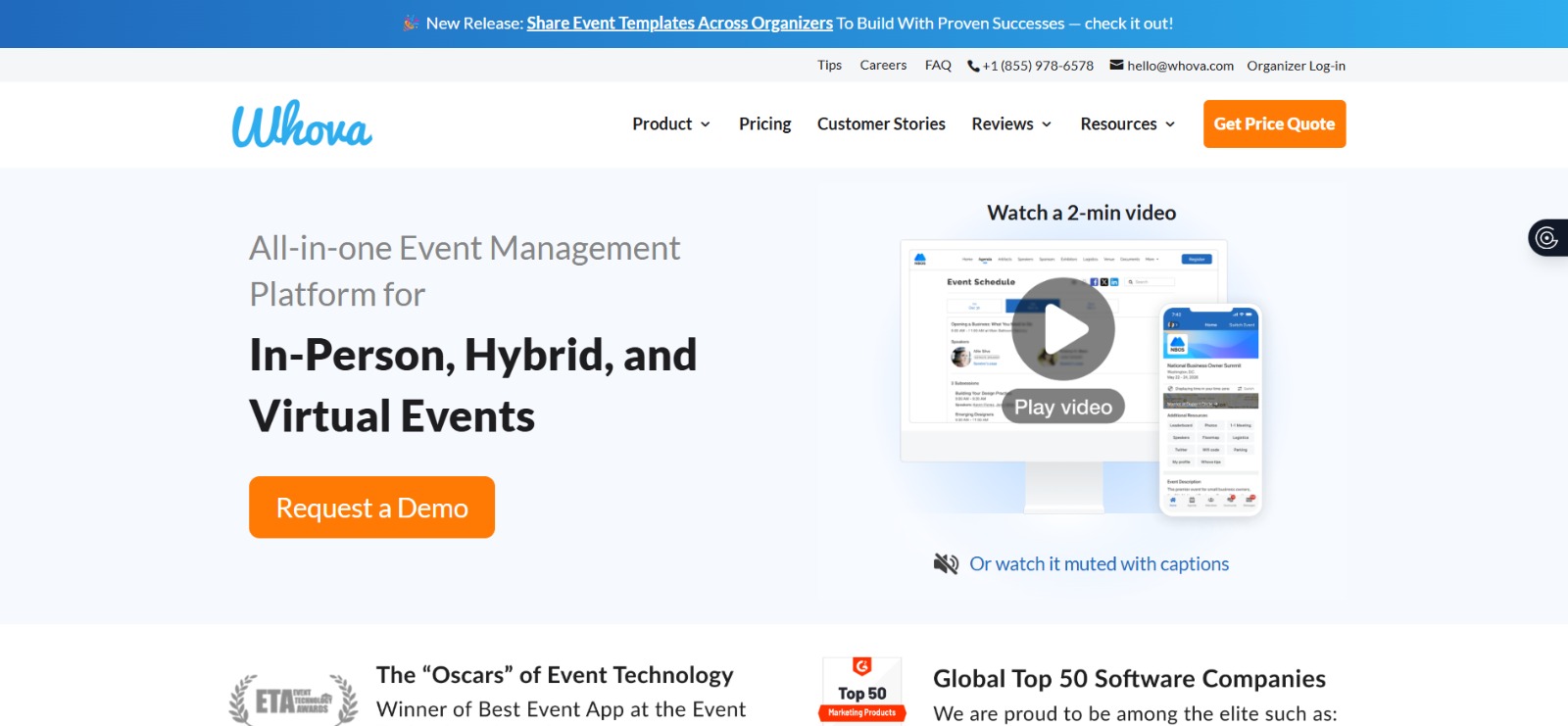Click the Get Price Quote button
The height and width of the screenshot is (726, 1568).
(1274, 124)
